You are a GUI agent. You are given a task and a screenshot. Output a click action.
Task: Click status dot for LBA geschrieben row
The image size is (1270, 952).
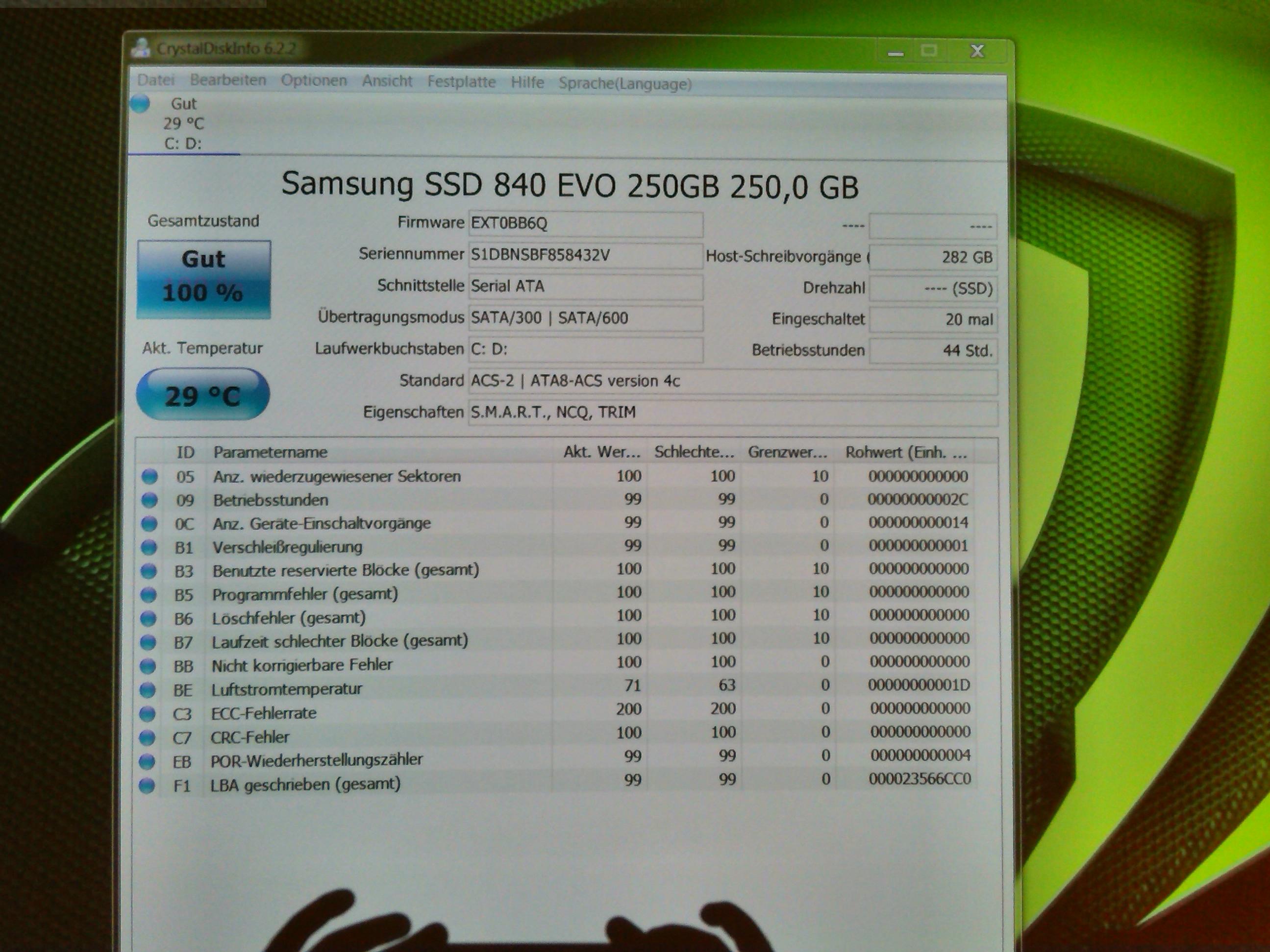tap(147, 785)
